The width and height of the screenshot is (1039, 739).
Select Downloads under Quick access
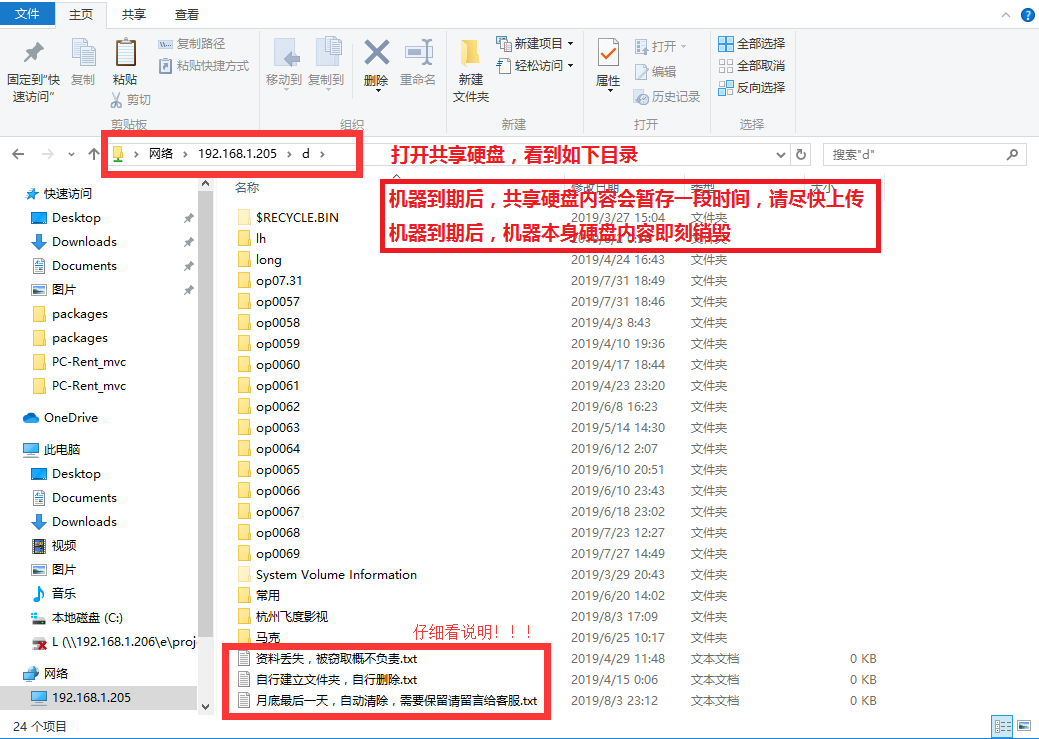[x=84, y=242]
